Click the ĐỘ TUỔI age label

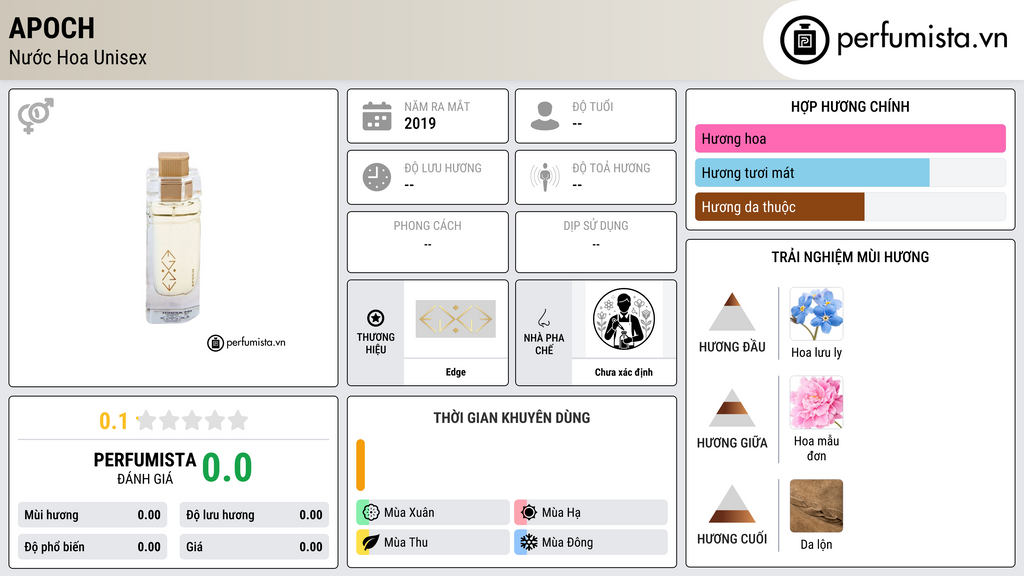point(593,106)
